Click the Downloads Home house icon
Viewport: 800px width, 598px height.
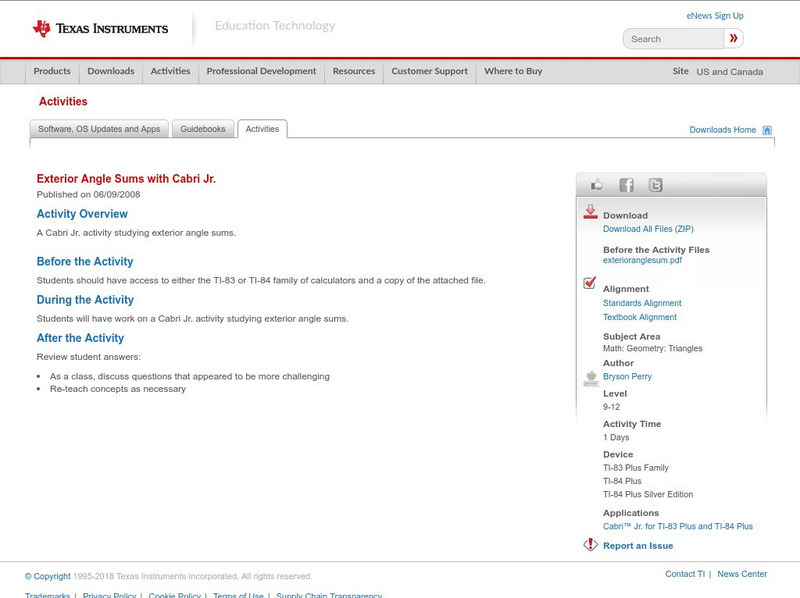tap(767, 130)
